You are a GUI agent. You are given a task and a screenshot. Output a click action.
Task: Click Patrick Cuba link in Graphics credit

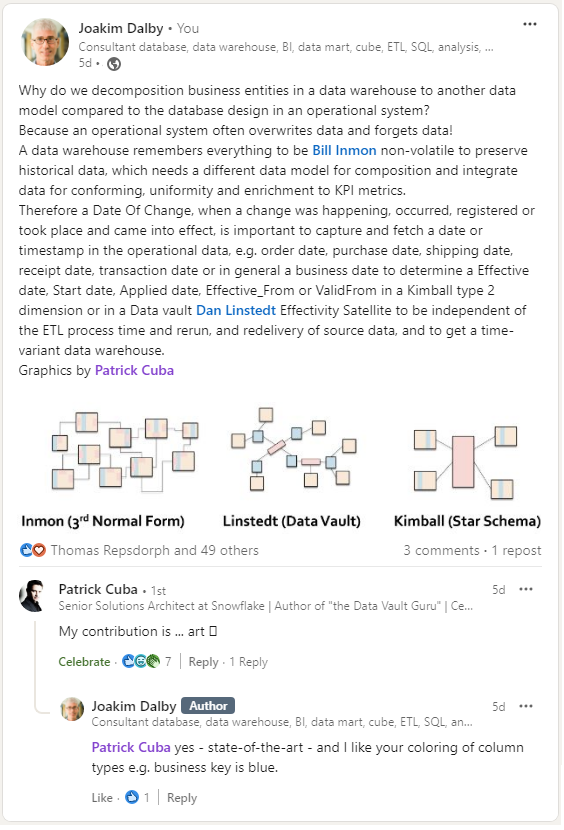click(x=134, y=371)
